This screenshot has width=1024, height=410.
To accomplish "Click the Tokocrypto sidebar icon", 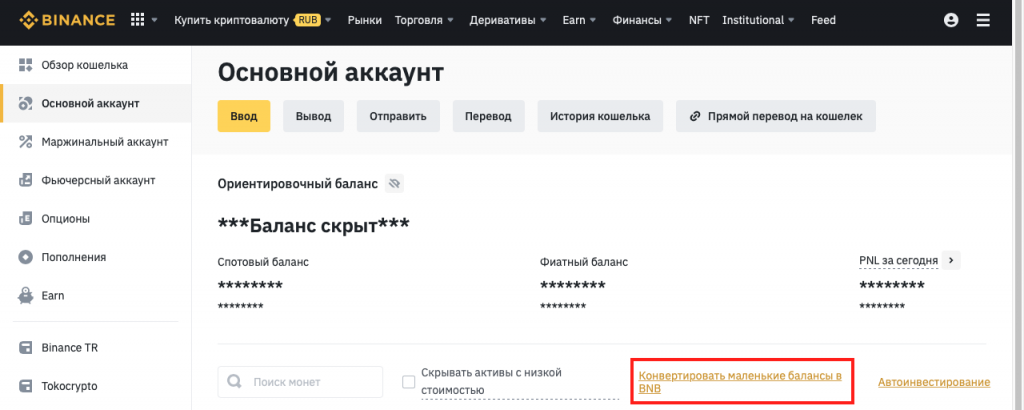I will (x=25, y=386).
